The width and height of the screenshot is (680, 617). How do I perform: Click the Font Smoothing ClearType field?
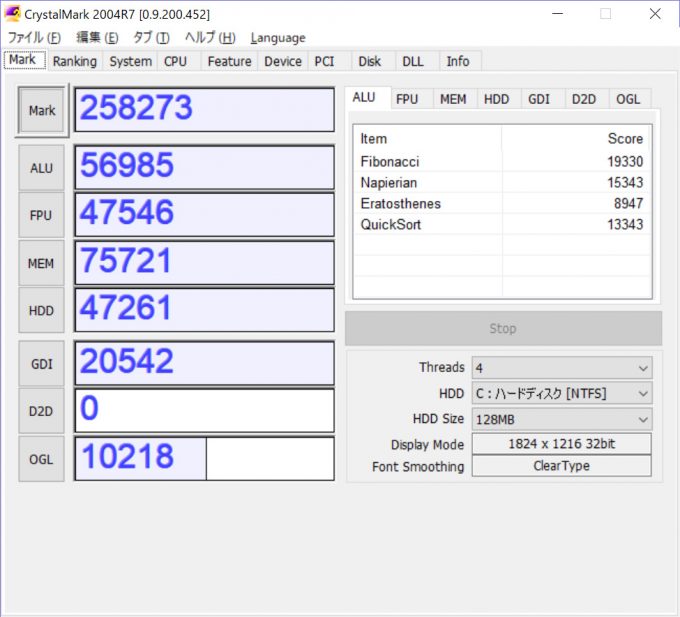(562, 466)
